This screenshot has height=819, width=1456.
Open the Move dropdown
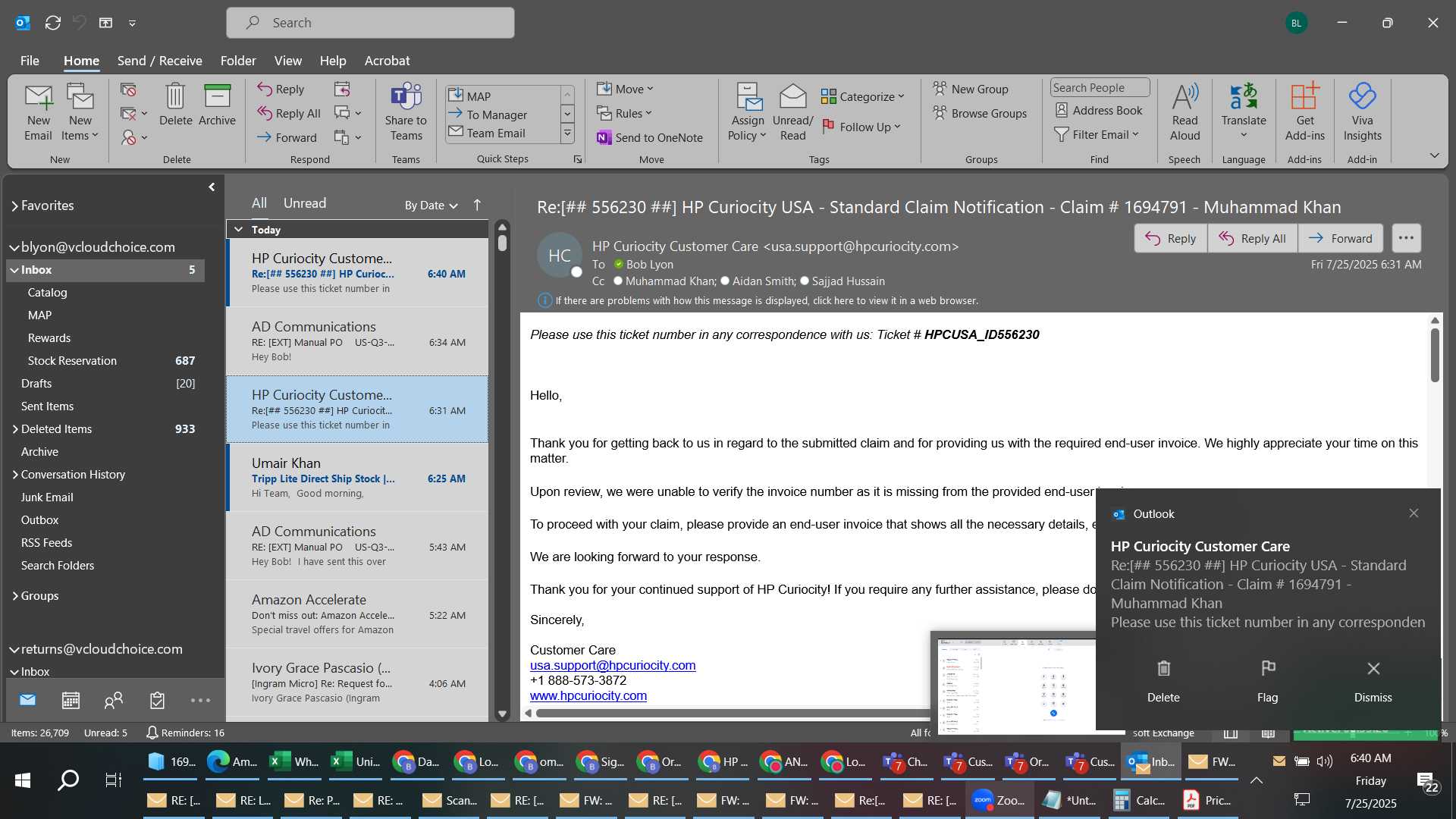(x=626, y=89)
